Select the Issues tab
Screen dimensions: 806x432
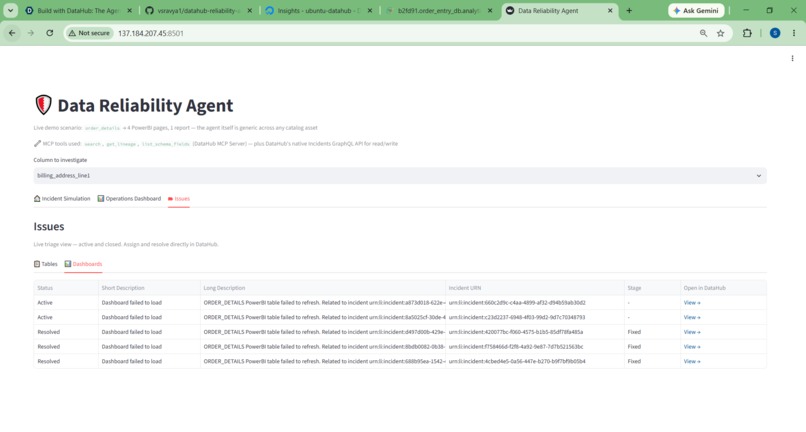coord(179,199)
